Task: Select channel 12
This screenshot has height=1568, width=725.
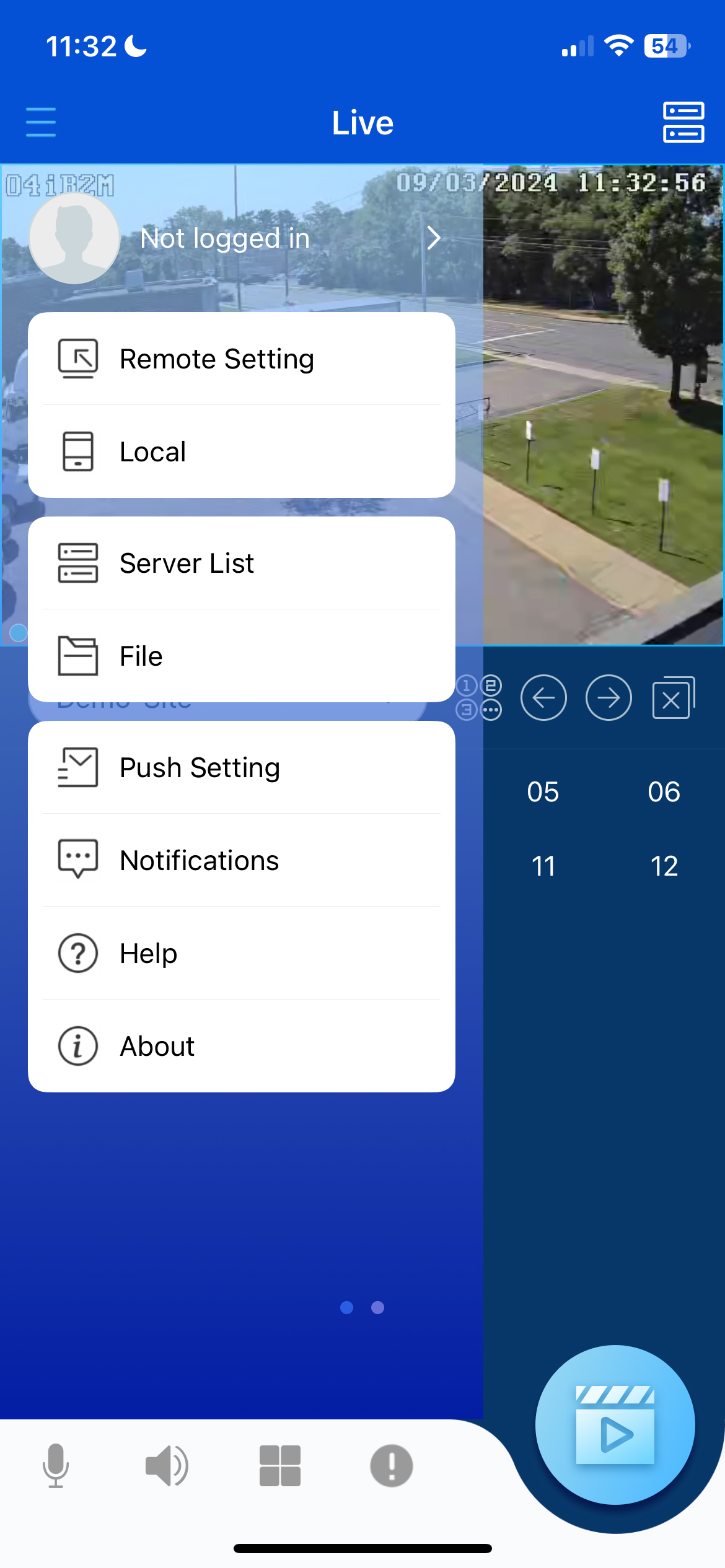Action: tap(664, 866)
